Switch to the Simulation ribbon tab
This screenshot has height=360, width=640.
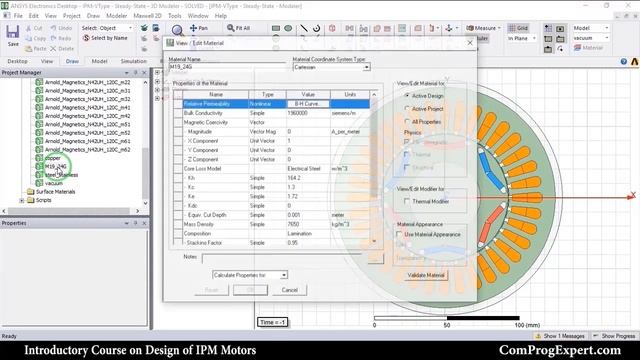tap(133, 61)
